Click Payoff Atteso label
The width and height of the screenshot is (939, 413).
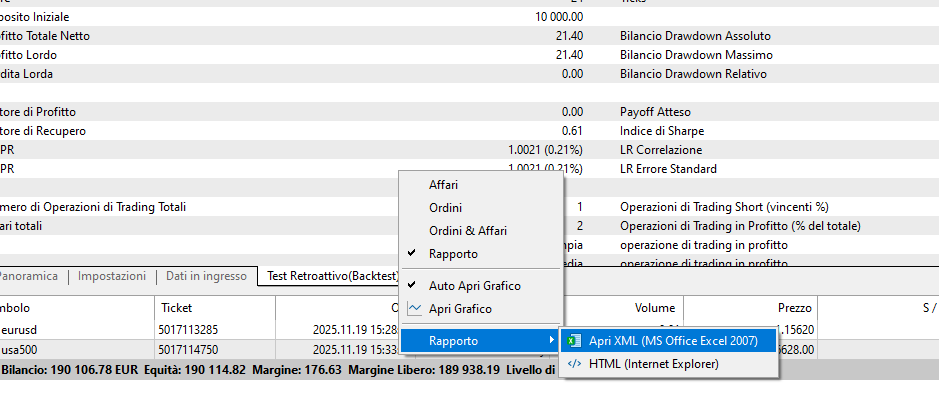coord(655,112)
